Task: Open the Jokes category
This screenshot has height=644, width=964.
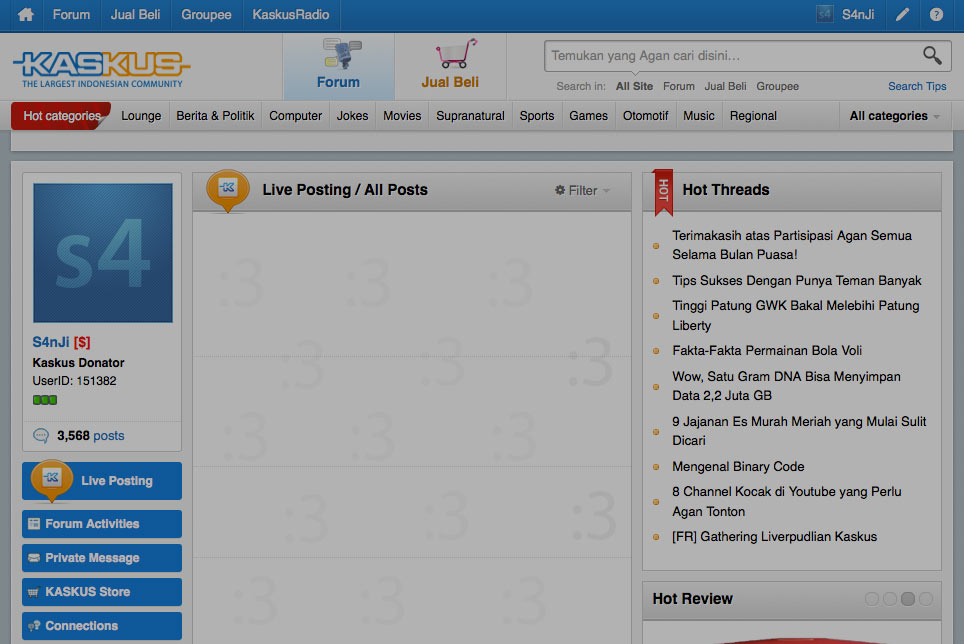Action: tap(352, 116)
